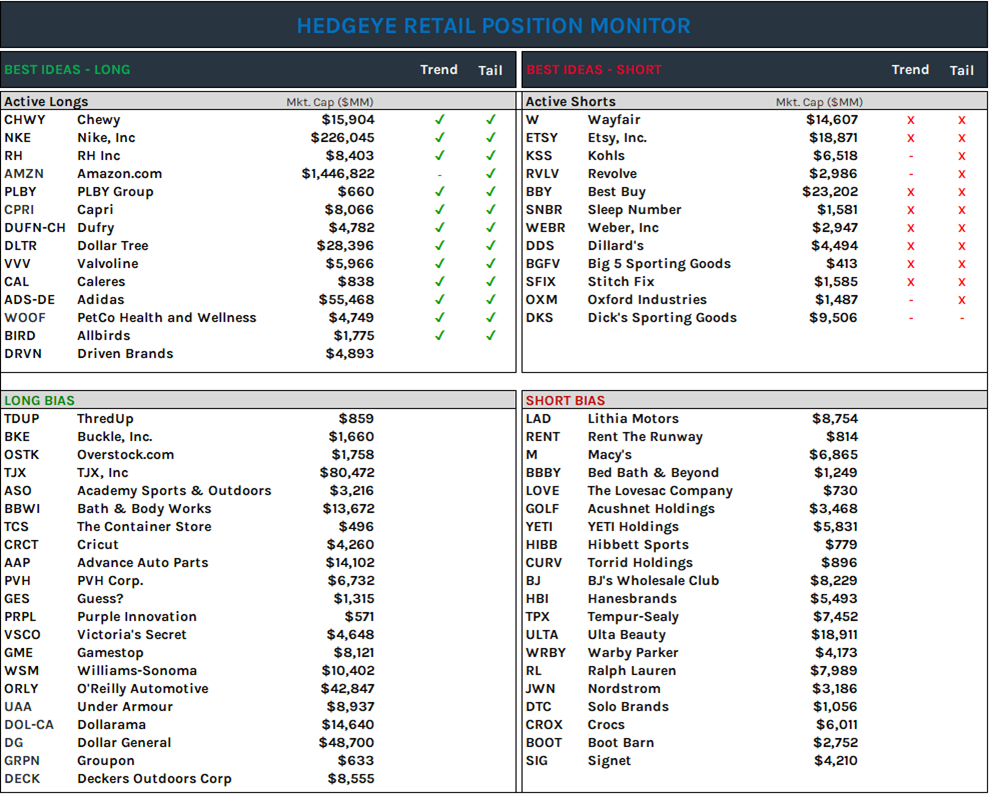Toggle Nike's Tail checkmark

tap(490, 137)
